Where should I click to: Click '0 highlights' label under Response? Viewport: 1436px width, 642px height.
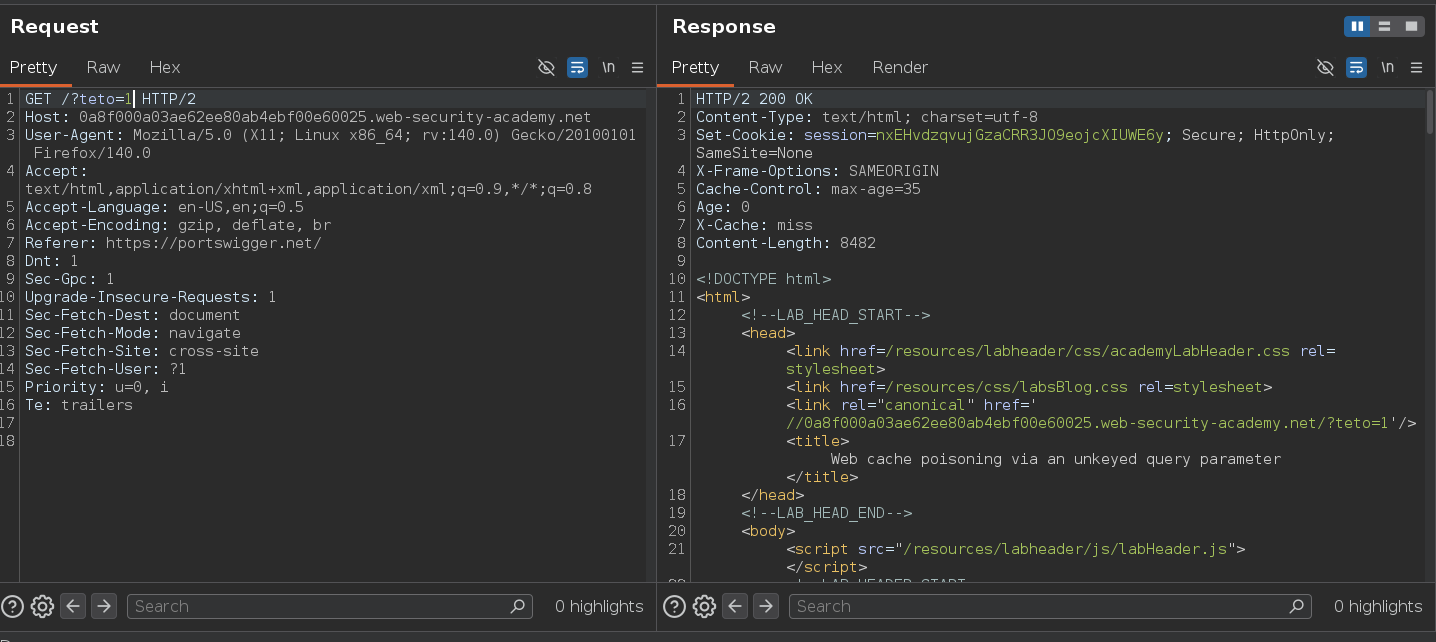(1378, 606)
